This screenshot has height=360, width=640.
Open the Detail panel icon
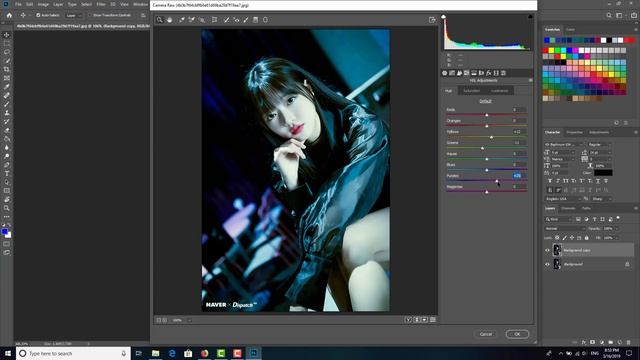coord(459,73)
